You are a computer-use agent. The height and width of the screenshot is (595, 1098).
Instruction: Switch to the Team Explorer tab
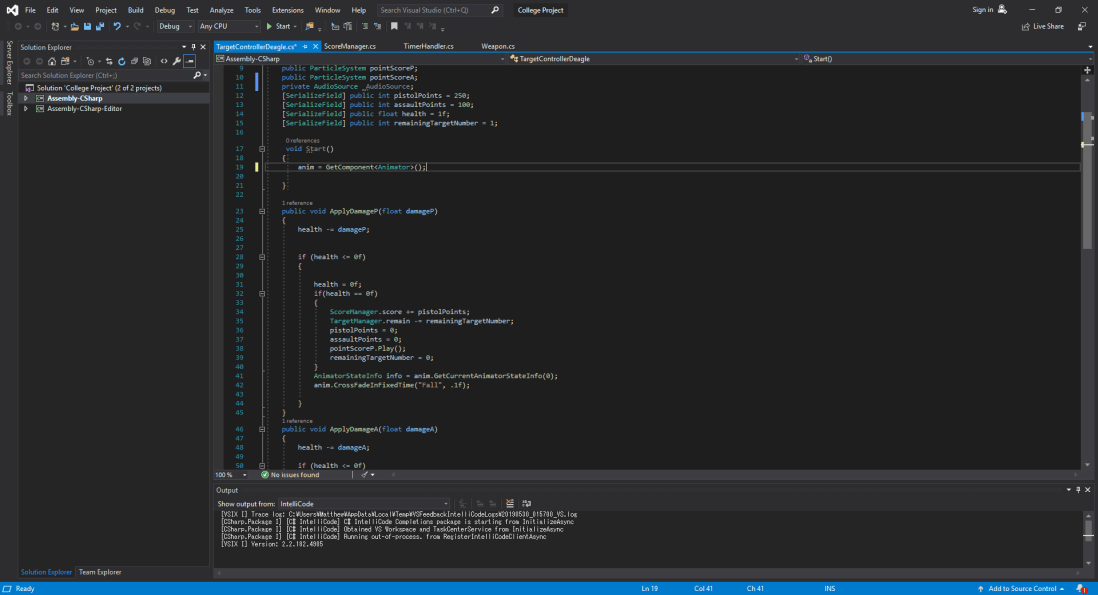click(100, 573)
